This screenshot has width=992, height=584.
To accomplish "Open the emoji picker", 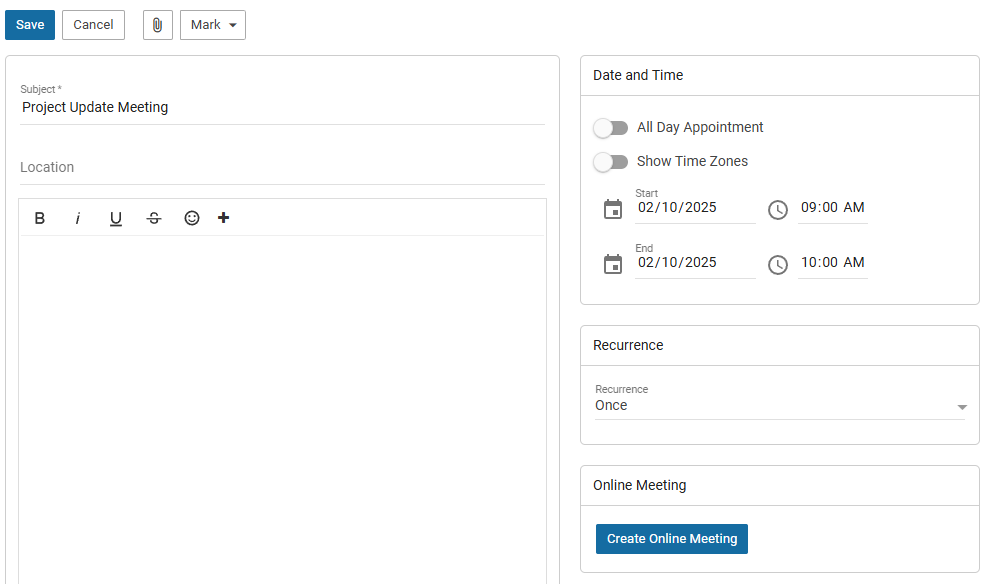I will point(192,218).
